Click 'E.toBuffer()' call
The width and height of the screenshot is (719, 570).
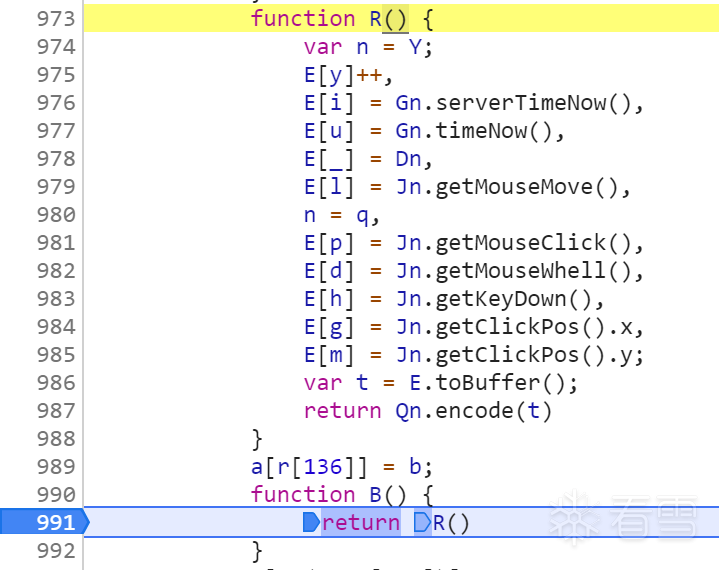tap(489, 383)
